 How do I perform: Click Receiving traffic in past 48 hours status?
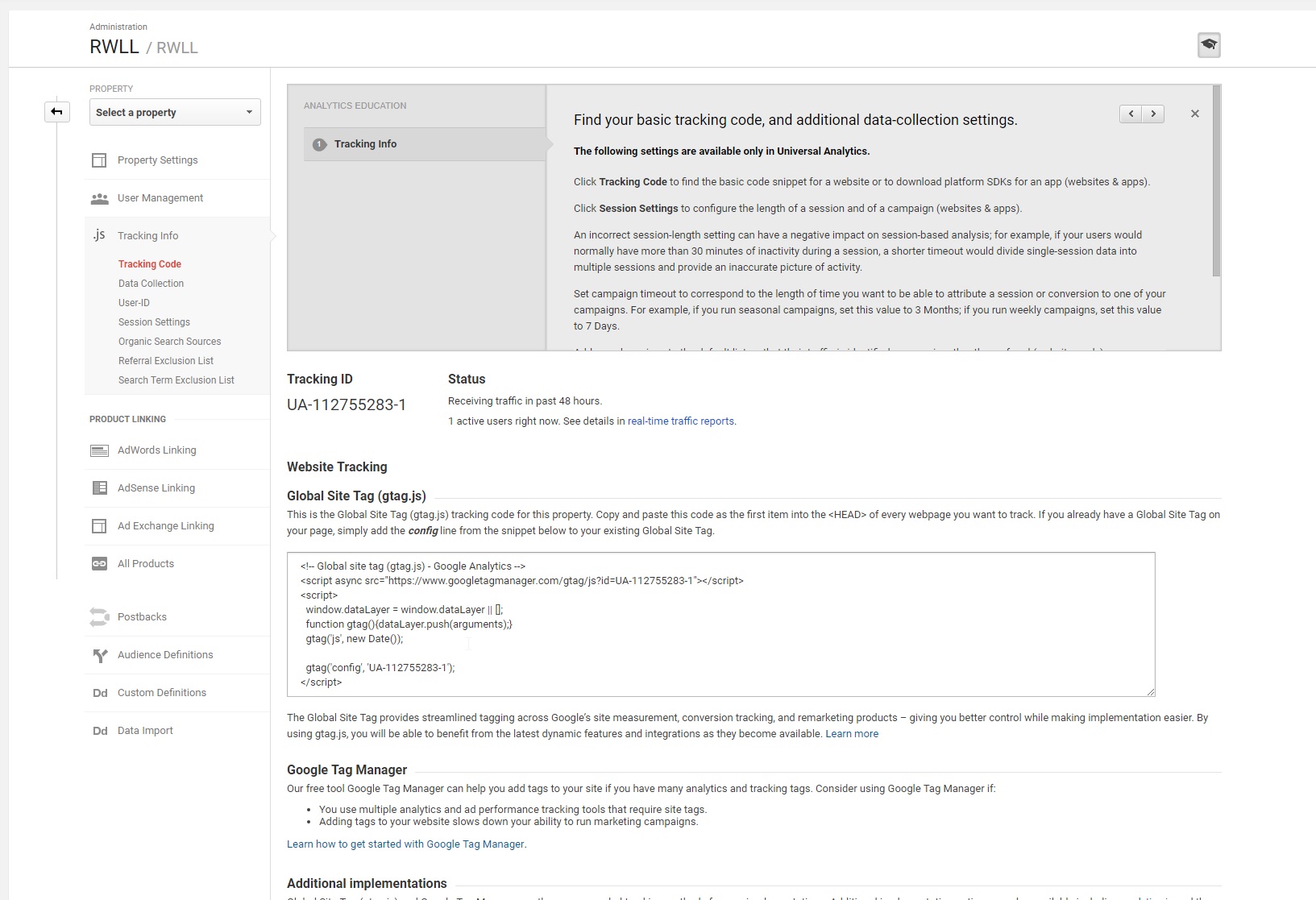point(525,401)
